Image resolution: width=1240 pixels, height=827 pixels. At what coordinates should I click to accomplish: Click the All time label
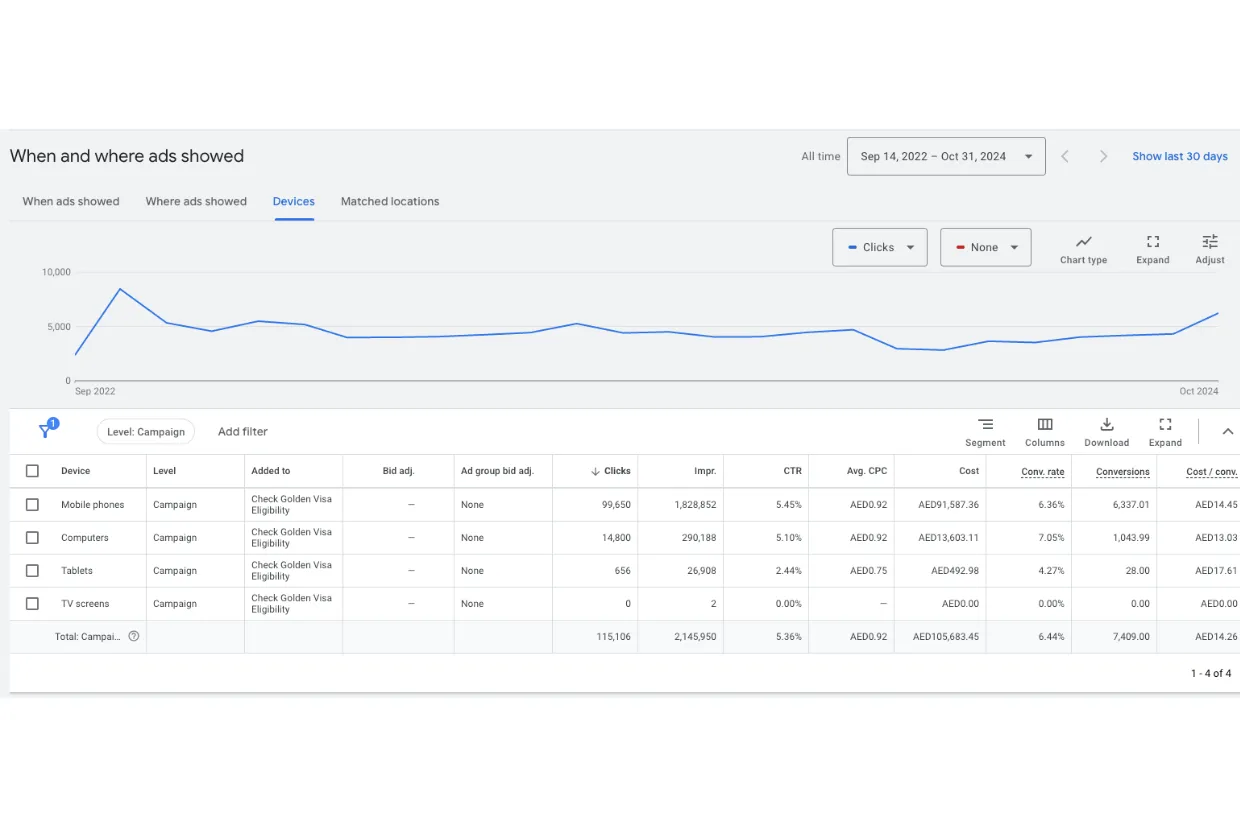[x=820, y=156]
